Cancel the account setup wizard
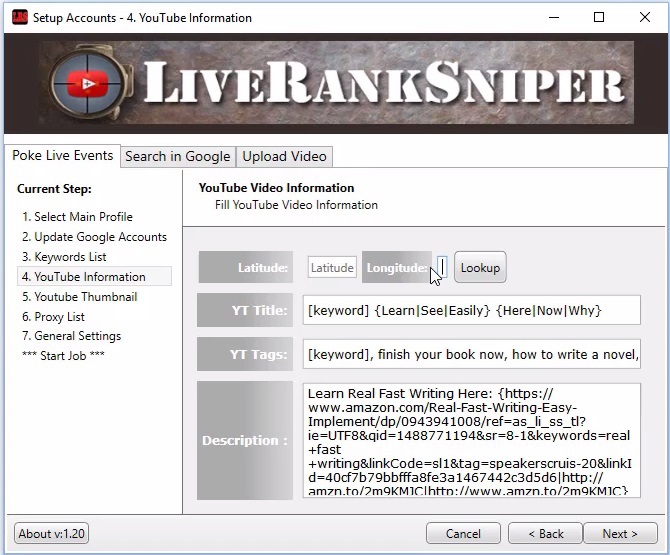Image resolution: width=670 pixels, height=555 pixels. click(x=463, y=534)
